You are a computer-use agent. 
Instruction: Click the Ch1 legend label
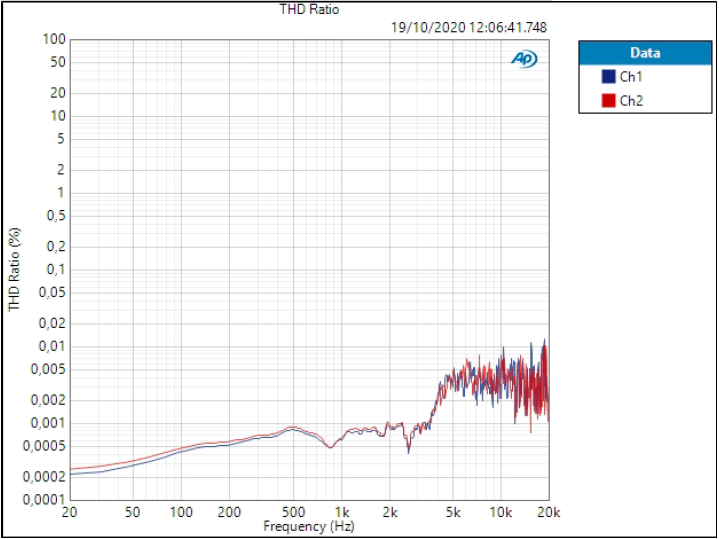631,77
